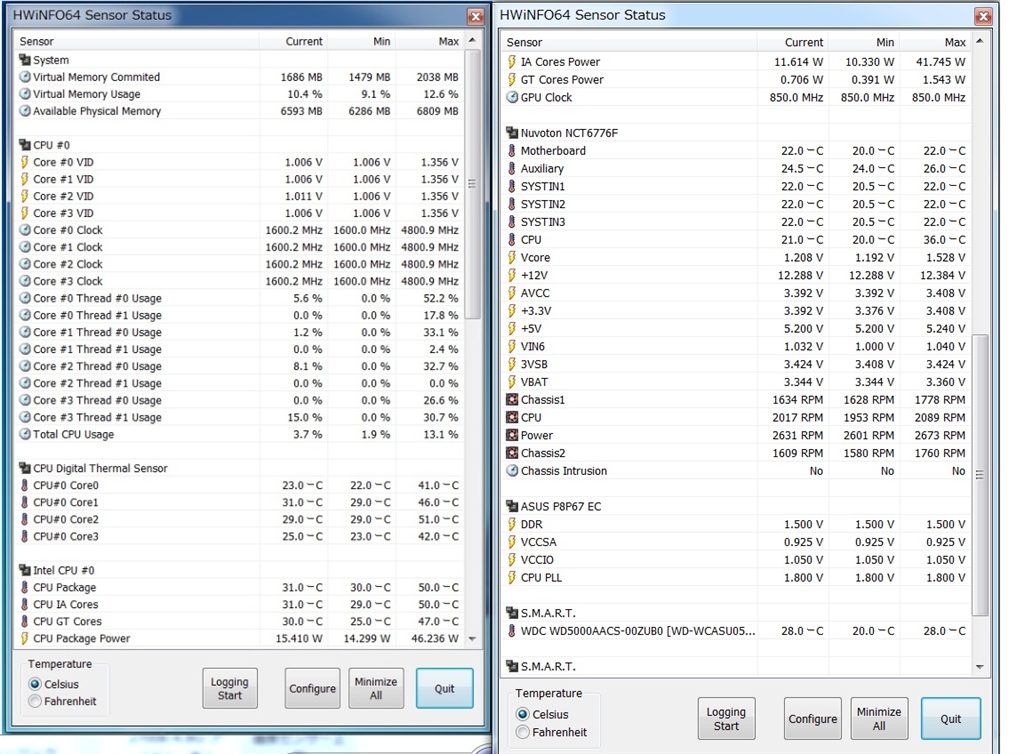
Task: Select Fahrenheit in the left window
Action: pos(36,702)
